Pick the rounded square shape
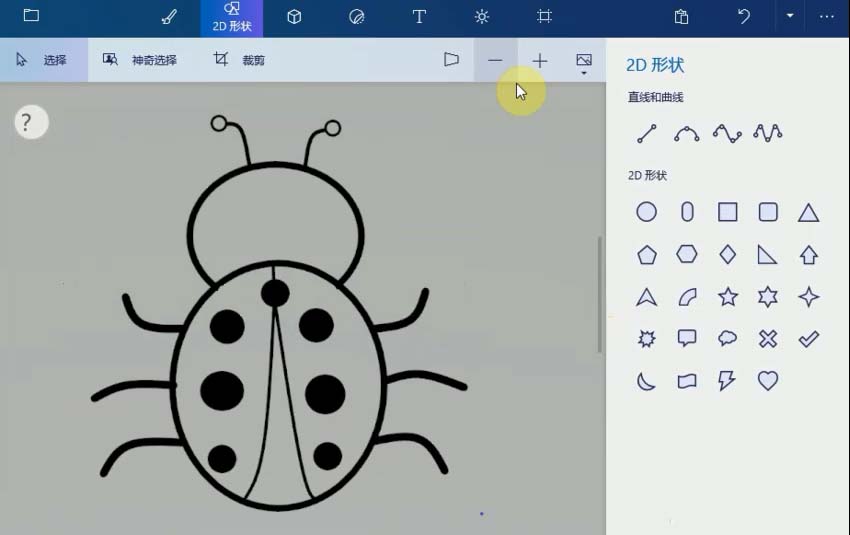Viewport: 850px width, 535px height. tap(768, 212)
